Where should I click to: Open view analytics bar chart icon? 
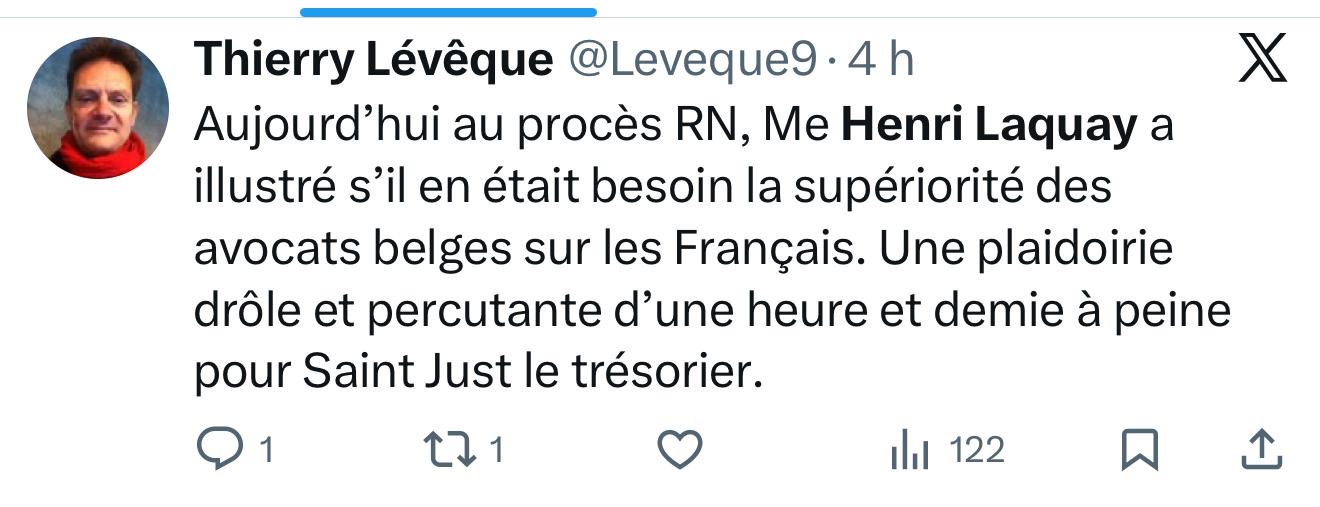[x=910, y=452]
